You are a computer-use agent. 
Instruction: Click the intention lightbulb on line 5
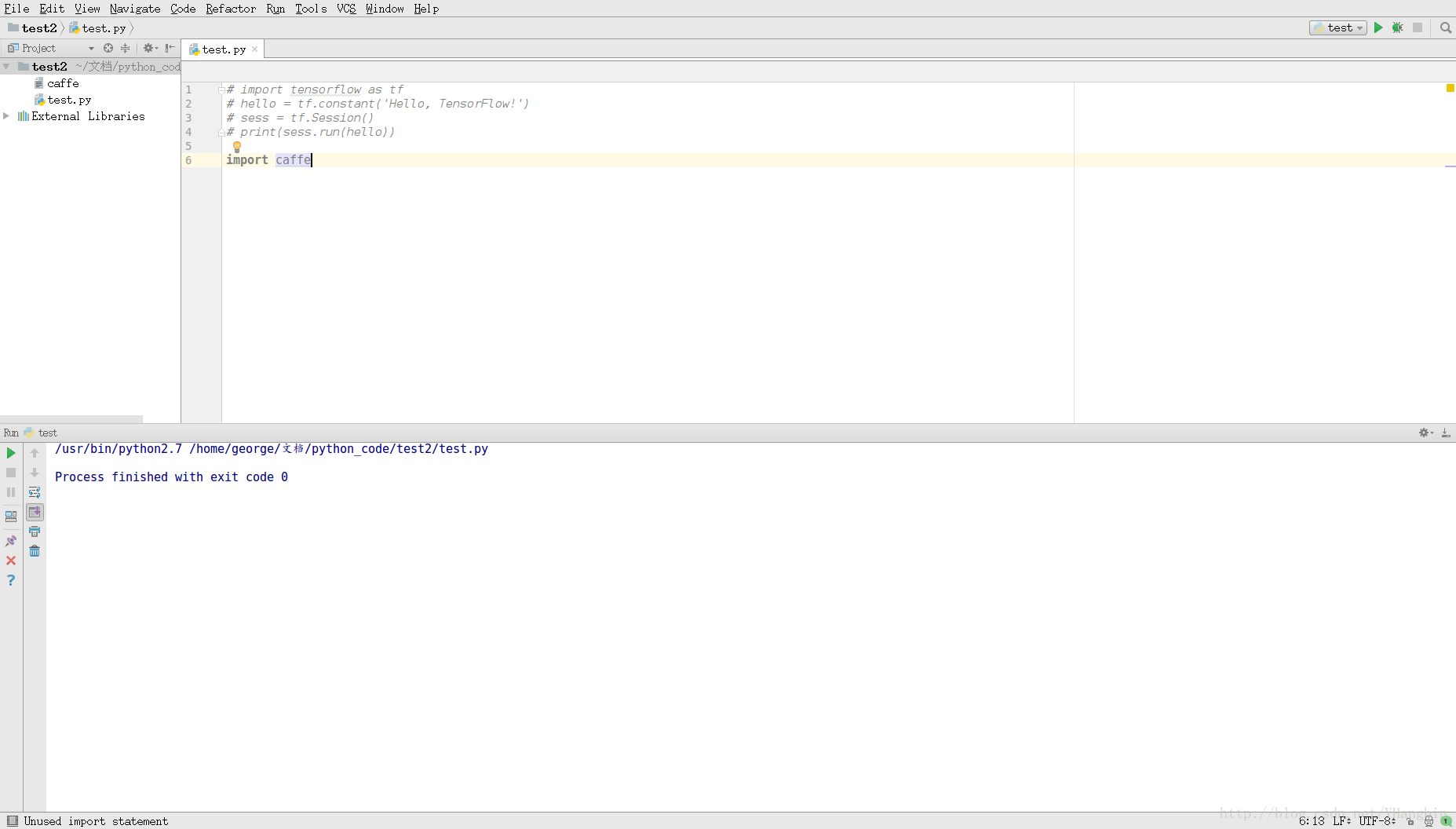coord(236,146)
